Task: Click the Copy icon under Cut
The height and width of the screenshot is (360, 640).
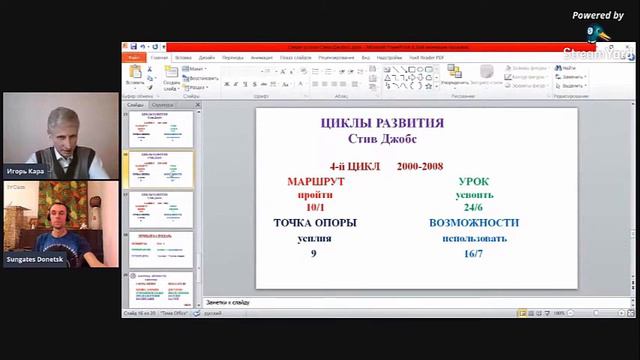Action: 150,78
